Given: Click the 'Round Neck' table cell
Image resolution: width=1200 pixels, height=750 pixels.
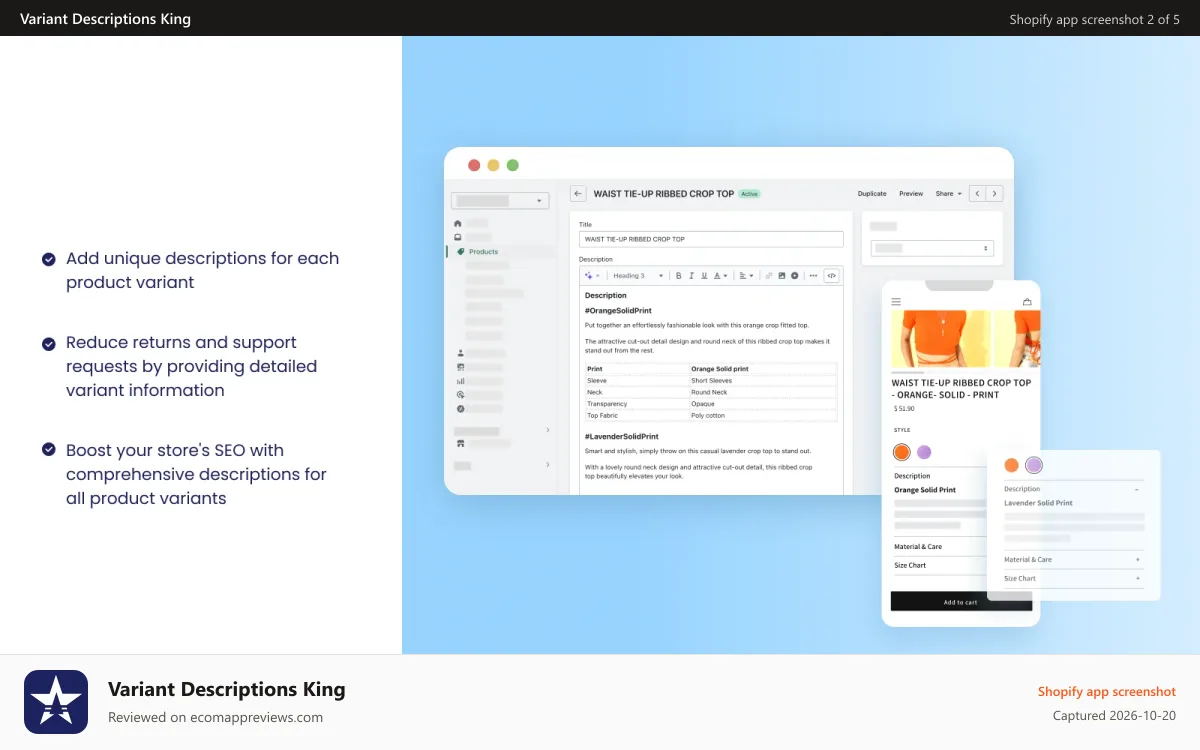Looking at the screenshot, I should click(x=707, y=392).
